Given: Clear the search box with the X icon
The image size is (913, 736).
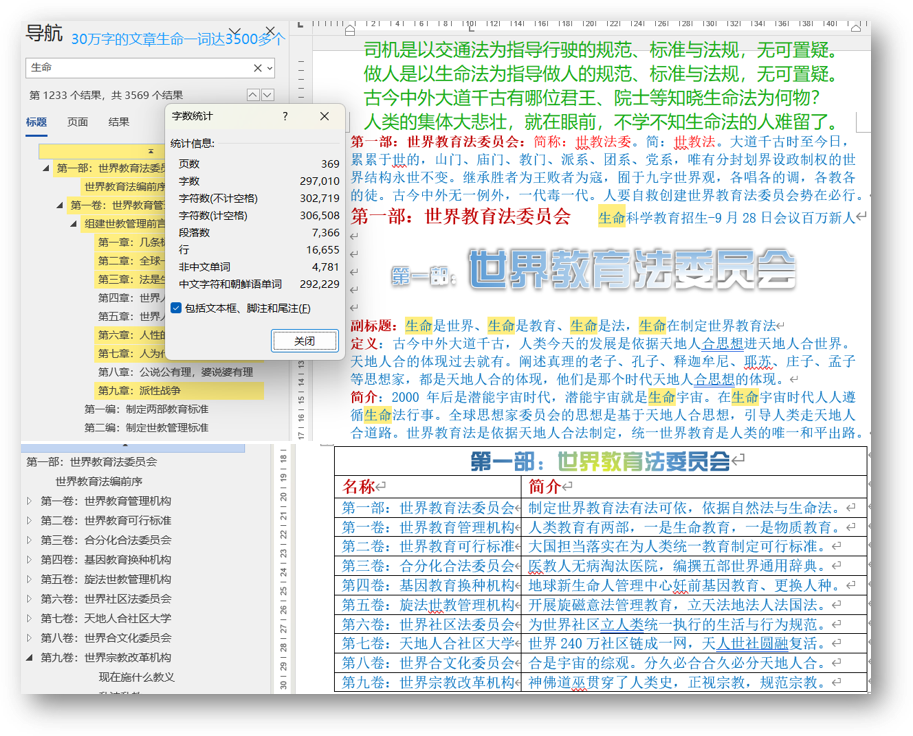Looking at the screenshot, I should pos(258,68).
